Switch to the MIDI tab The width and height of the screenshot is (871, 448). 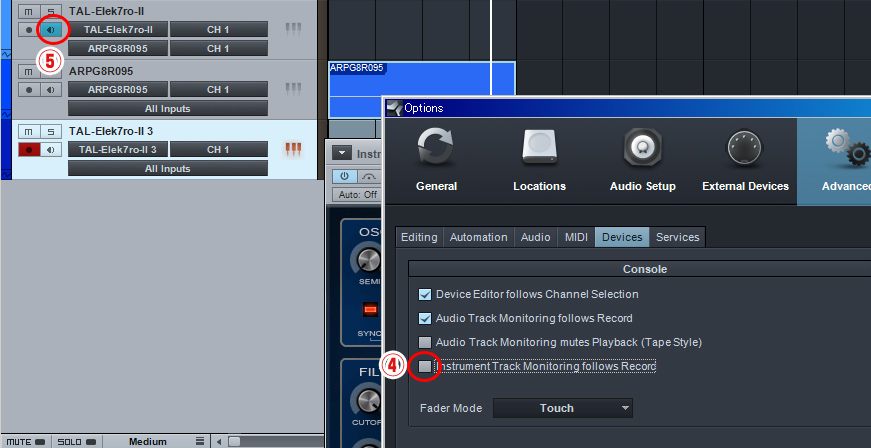click(576, 237)
